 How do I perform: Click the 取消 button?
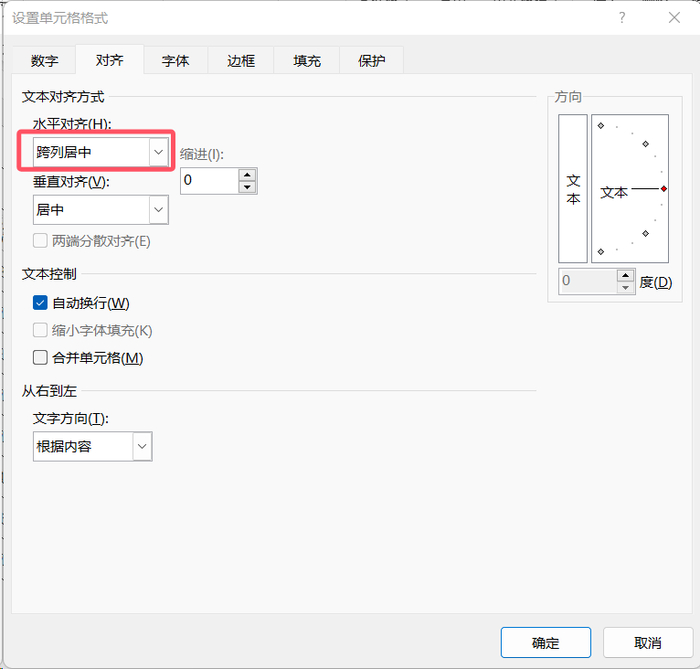tap(647, 642)
